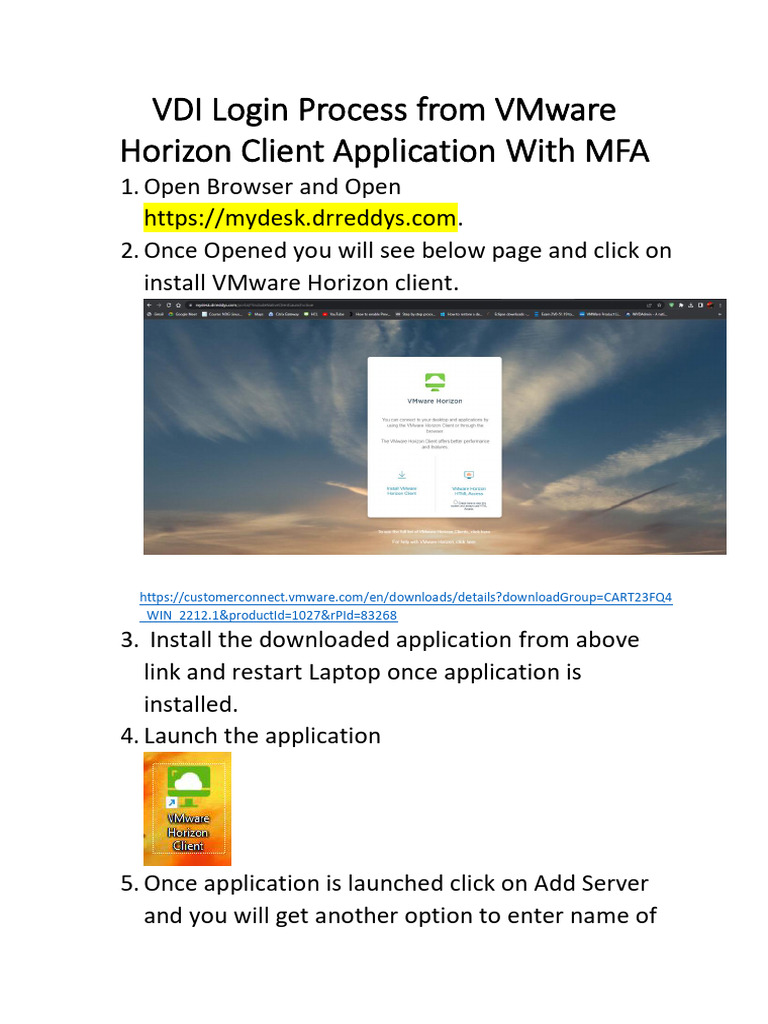768x1024 pixels.
Task: Tick the checkbox under HTML Access
Action: click(x=456, y=502)
